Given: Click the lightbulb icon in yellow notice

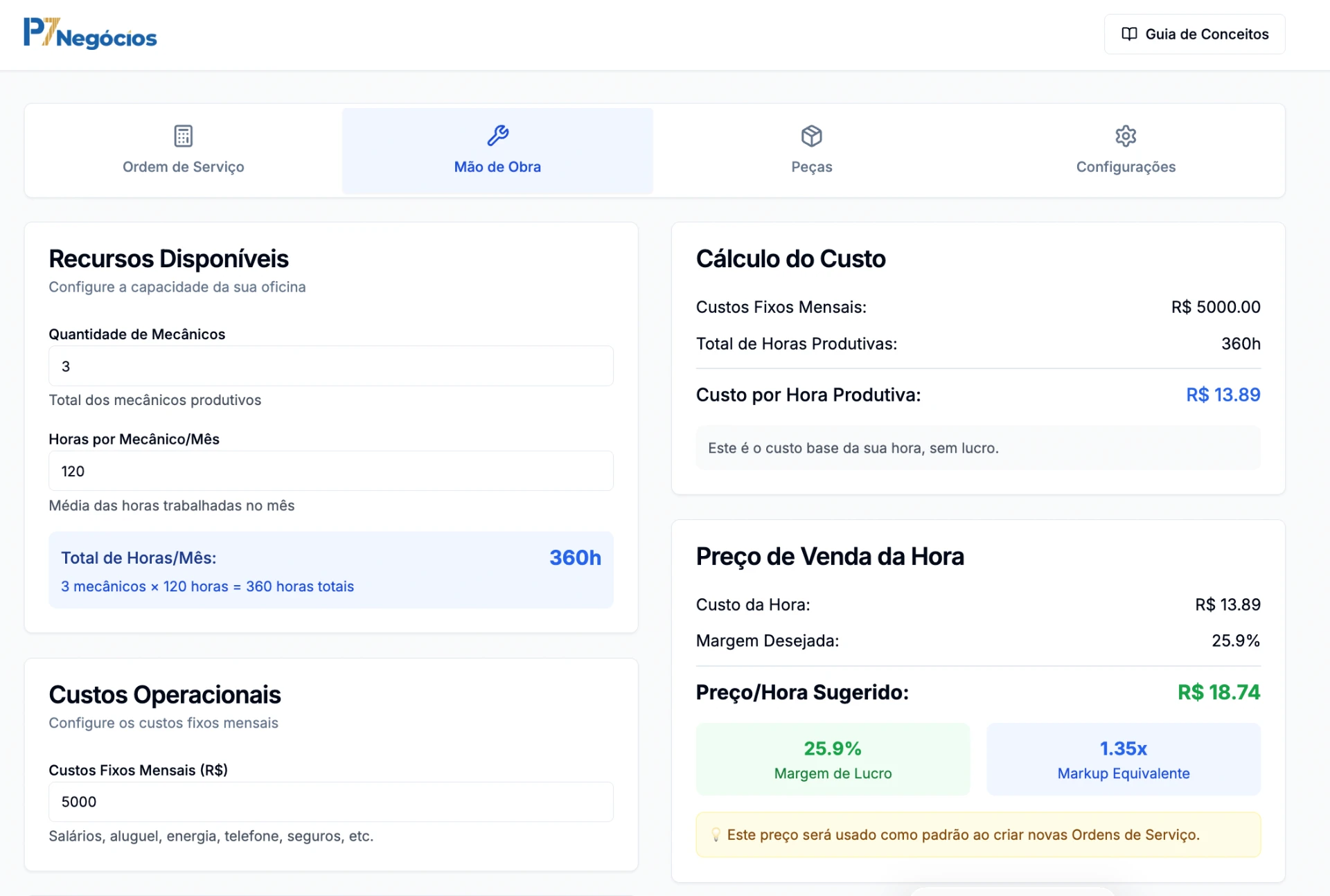Looking at the screenshot, I should 716,835.
